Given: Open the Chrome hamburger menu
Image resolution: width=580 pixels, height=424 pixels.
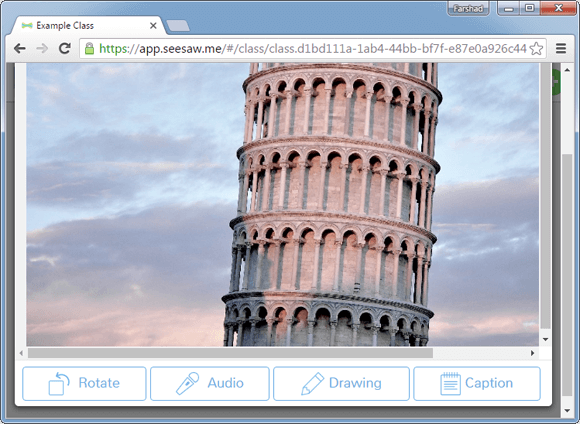Looking at the screenshot, I should [561, 48].
